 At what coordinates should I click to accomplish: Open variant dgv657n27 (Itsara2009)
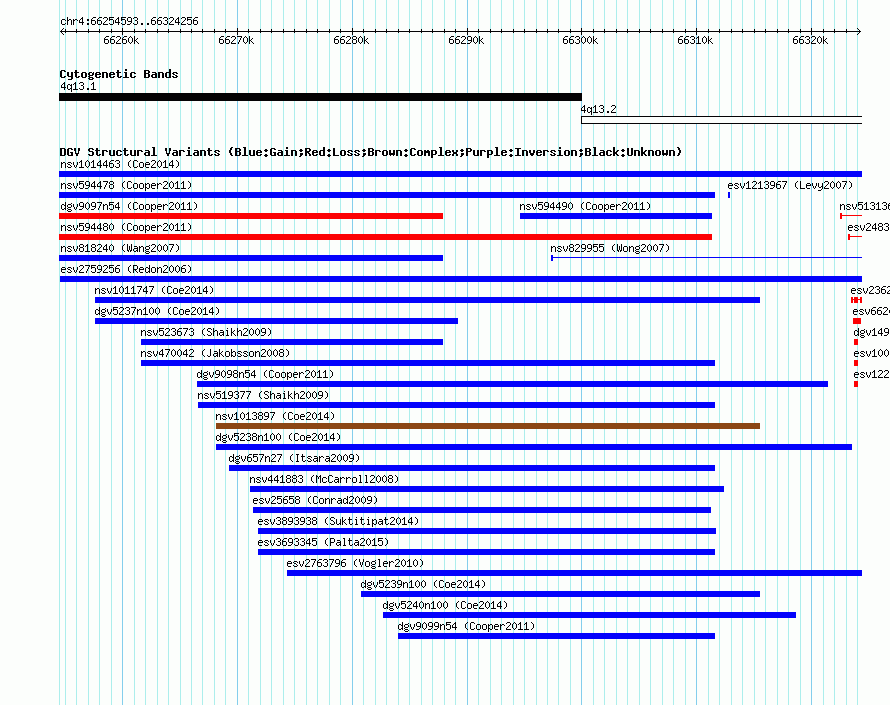[294, 458]
